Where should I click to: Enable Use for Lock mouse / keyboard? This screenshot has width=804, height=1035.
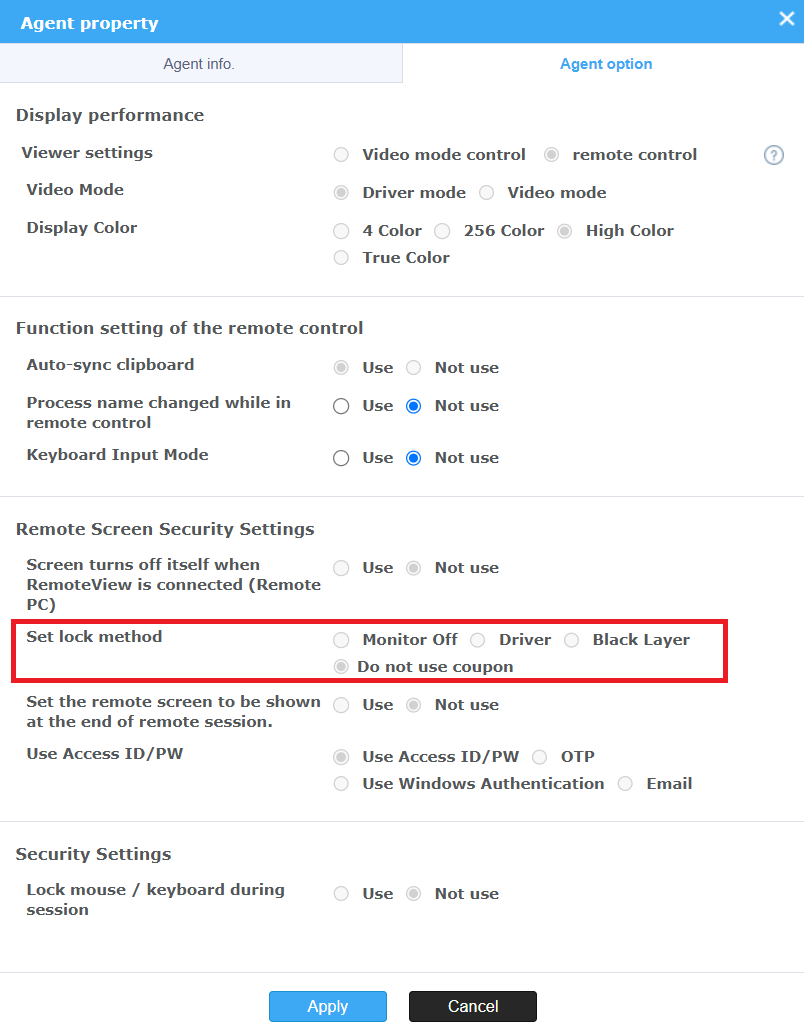(341, 894)
